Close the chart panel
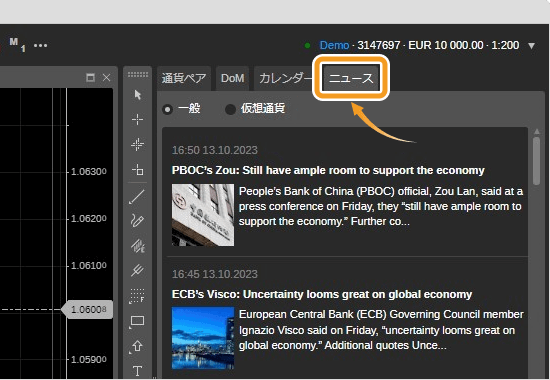The height and width of the screenshot is (380, 550). pos(107,78)
